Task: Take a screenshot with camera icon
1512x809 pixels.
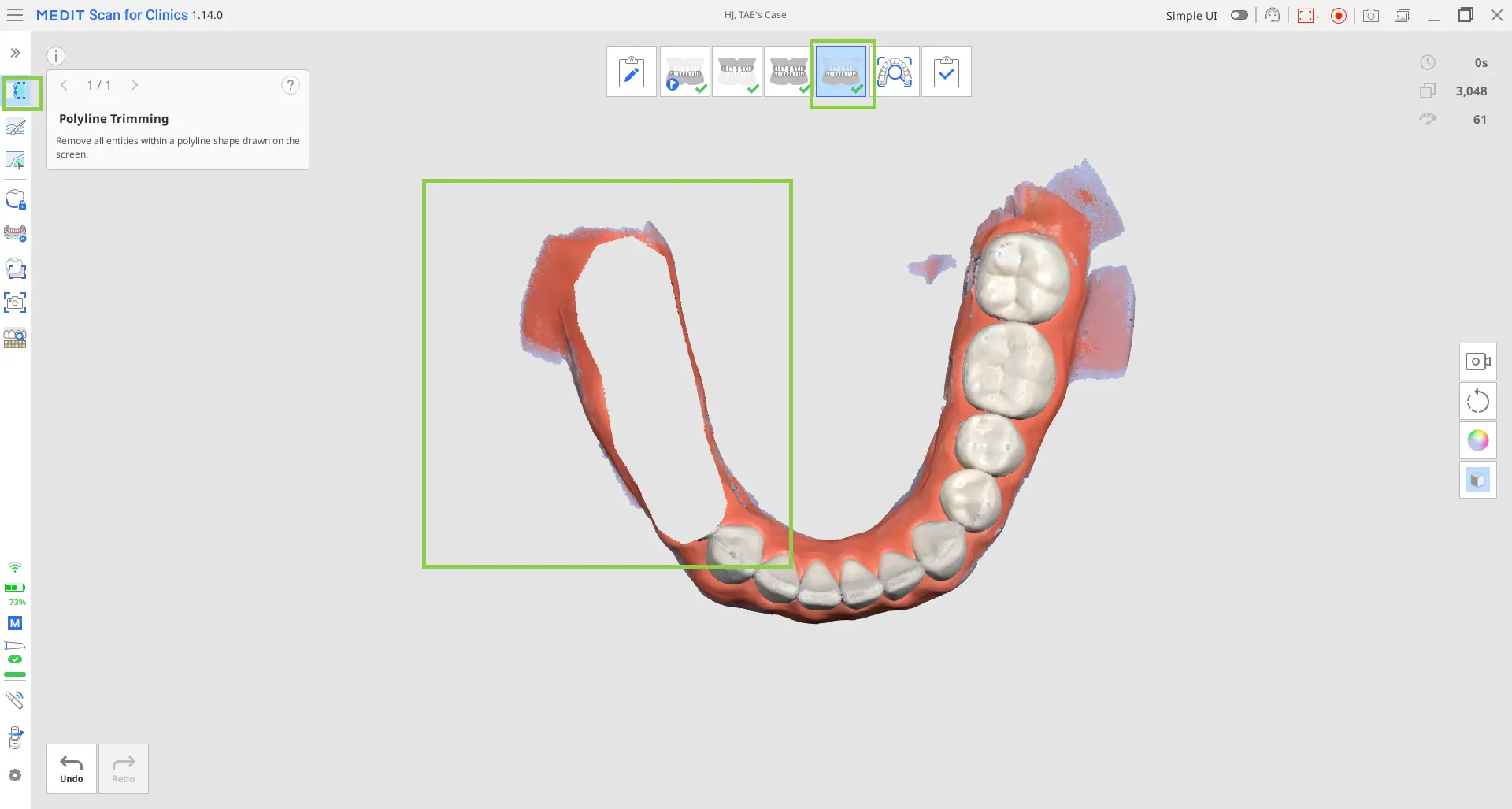Action: 1371,15
